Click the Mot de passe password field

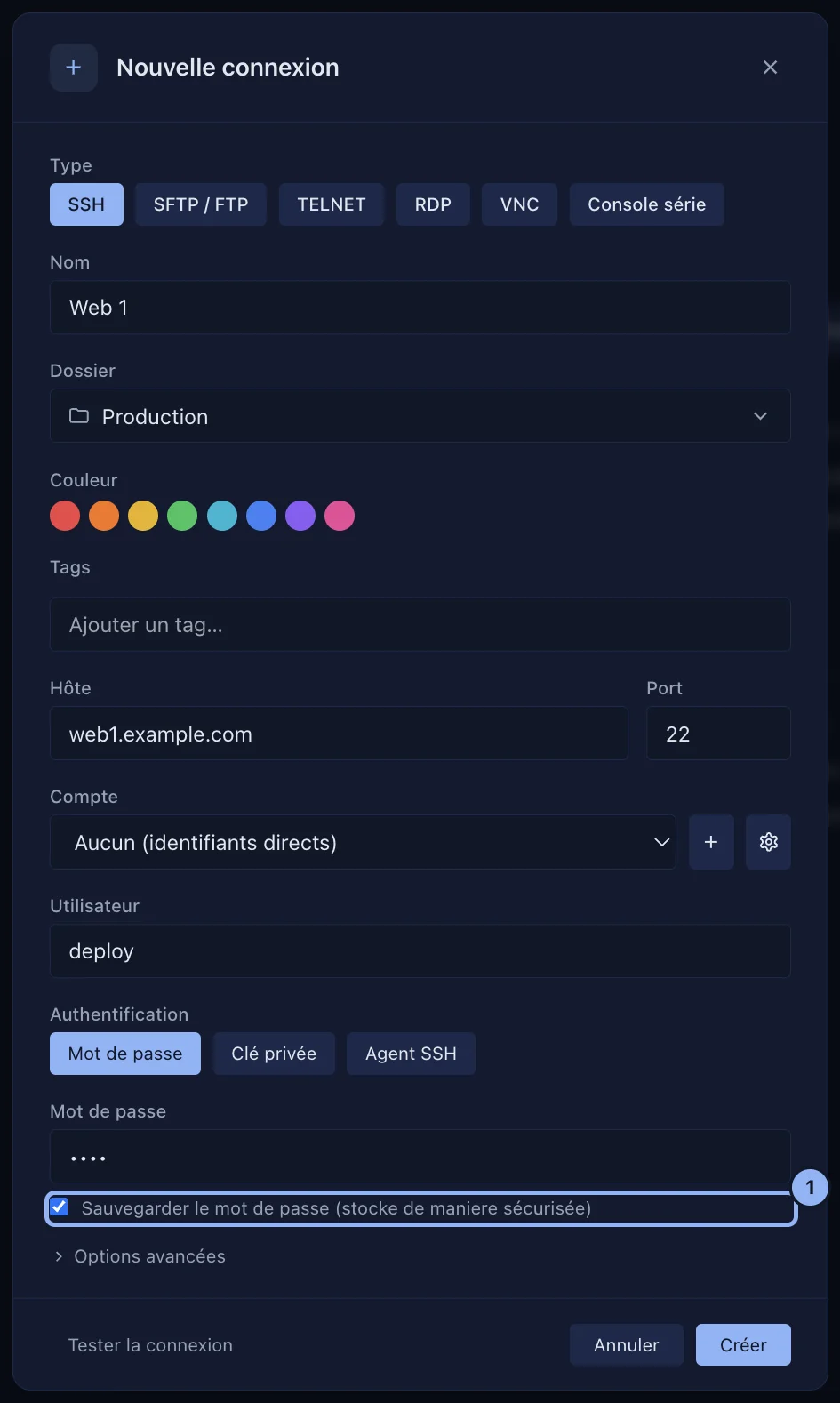pyautogui.click(x=420, y=1157)
